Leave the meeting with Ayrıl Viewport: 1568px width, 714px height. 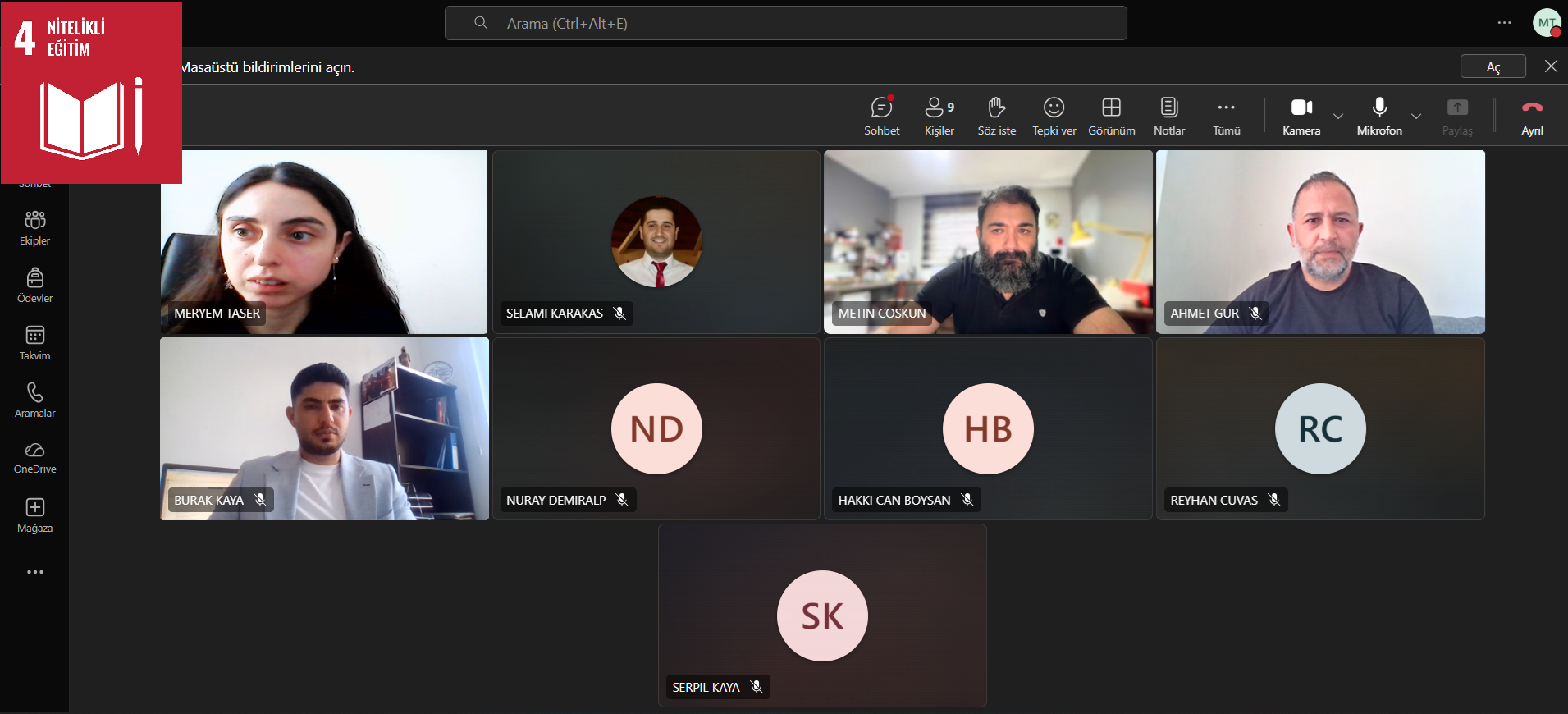(x=1532, y=116)
